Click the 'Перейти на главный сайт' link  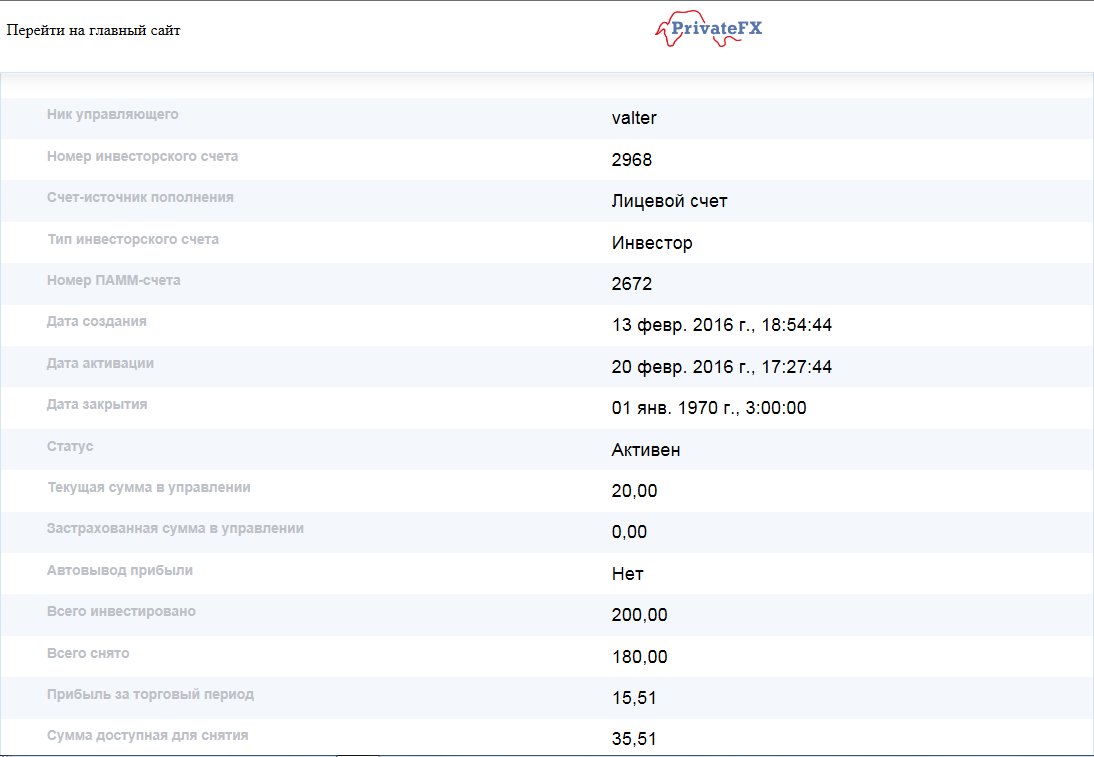pos(94,30)
